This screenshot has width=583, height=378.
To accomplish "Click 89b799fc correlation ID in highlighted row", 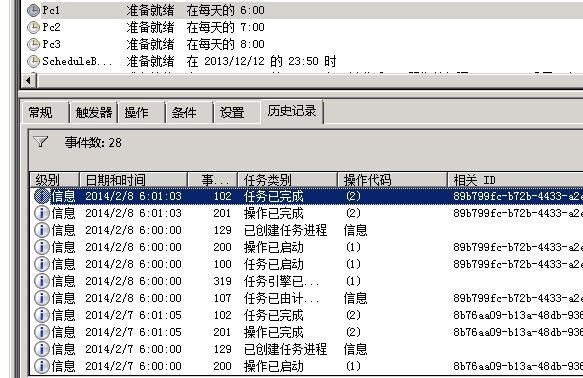I will point(518,196).
